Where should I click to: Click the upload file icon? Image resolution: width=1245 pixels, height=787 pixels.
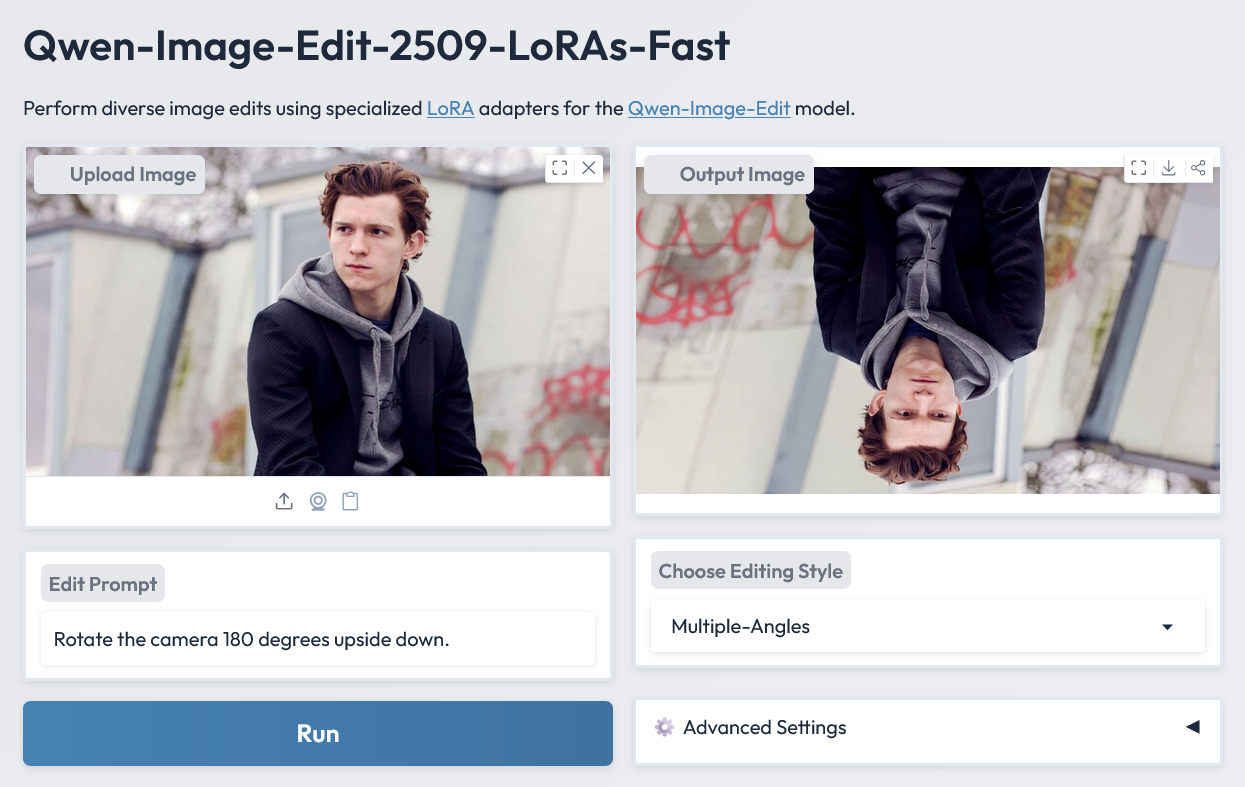pyautogui.click(x=284, y=501)
